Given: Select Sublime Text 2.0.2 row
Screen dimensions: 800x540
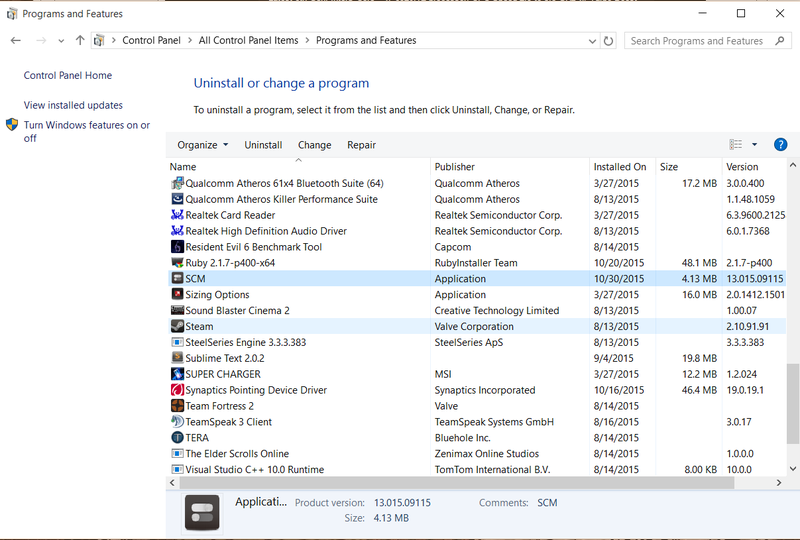Looking at the screenshot, I should tap(477, 358).
